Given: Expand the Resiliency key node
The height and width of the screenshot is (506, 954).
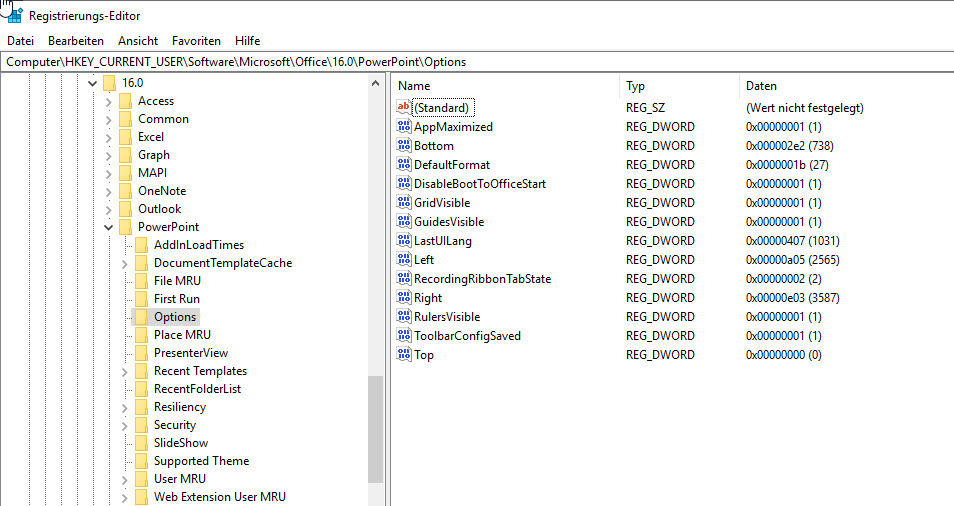Looking at the screenshot, I should point(124,407).
